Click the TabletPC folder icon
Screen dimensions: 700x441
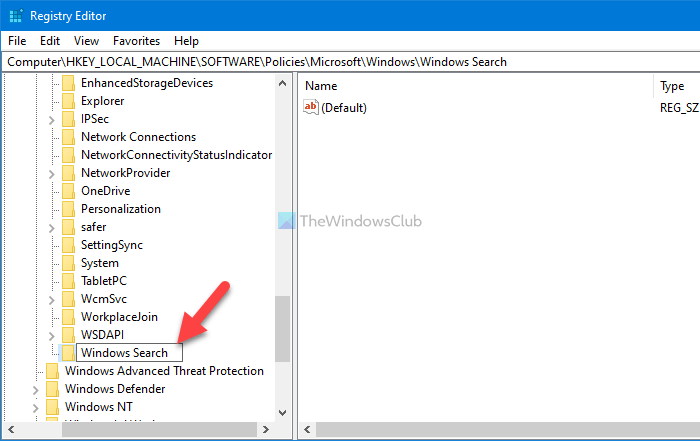pos(68,281)
